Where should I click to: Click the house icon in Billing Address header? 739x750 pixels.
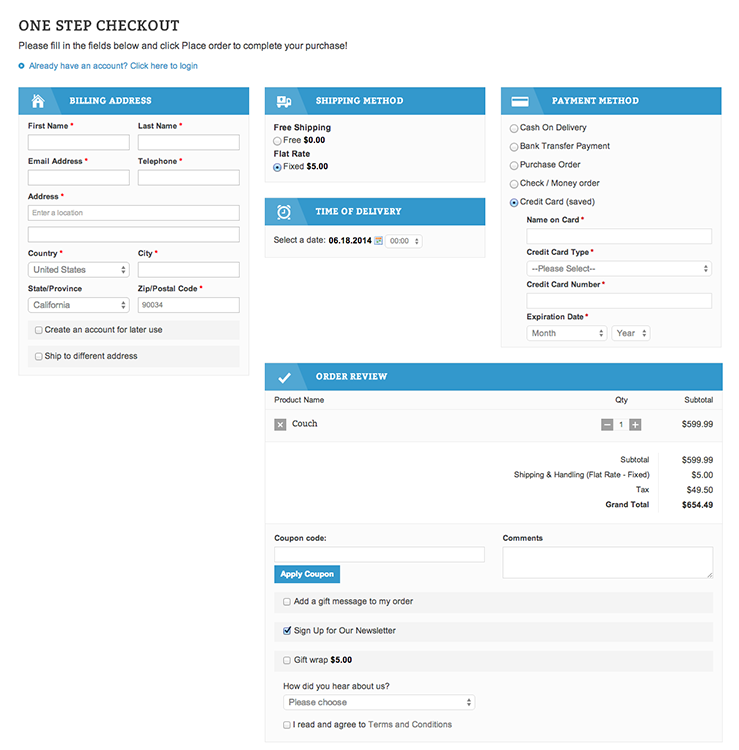point(38,101)
